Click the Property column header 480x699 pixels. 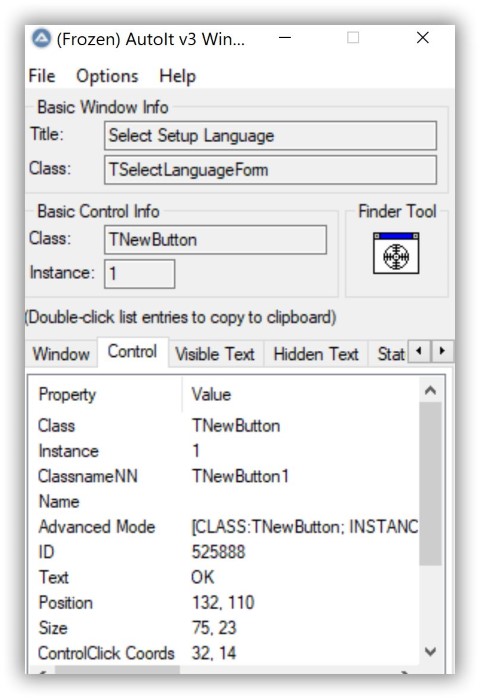pos(106,395)
